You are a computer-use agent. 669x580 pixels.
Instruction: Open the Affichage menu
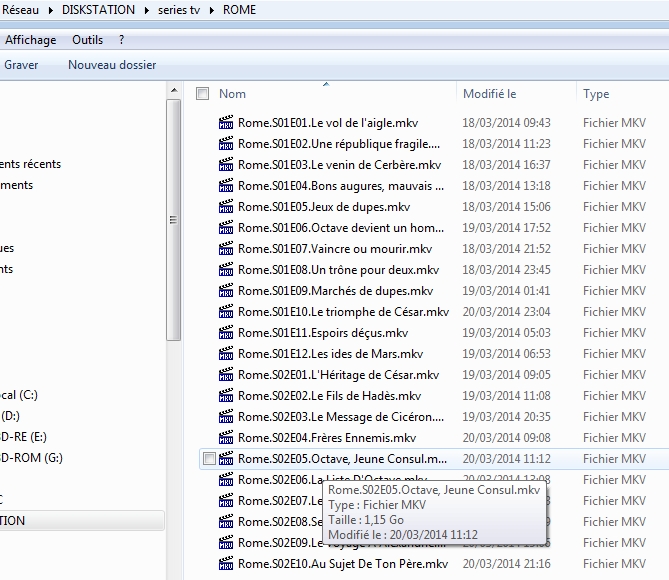click(x=30, y=40)
